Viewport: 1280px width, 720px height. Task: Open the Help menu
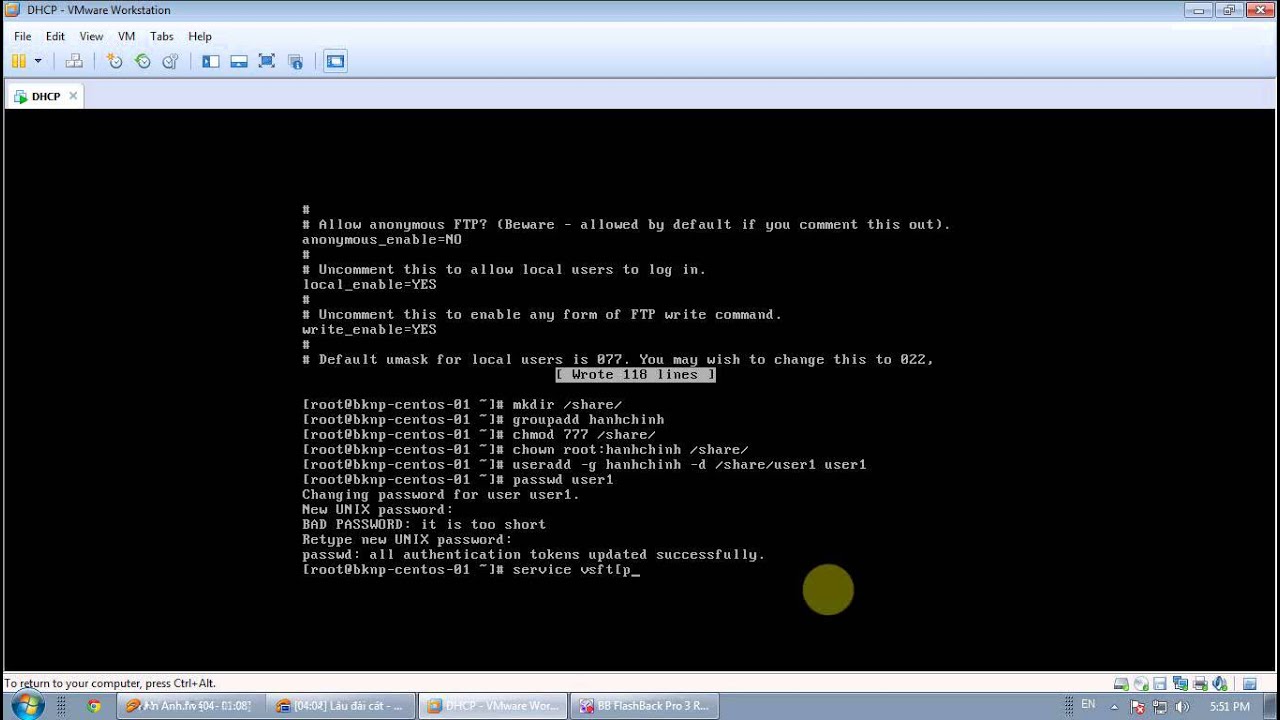(x=200, y=36)
